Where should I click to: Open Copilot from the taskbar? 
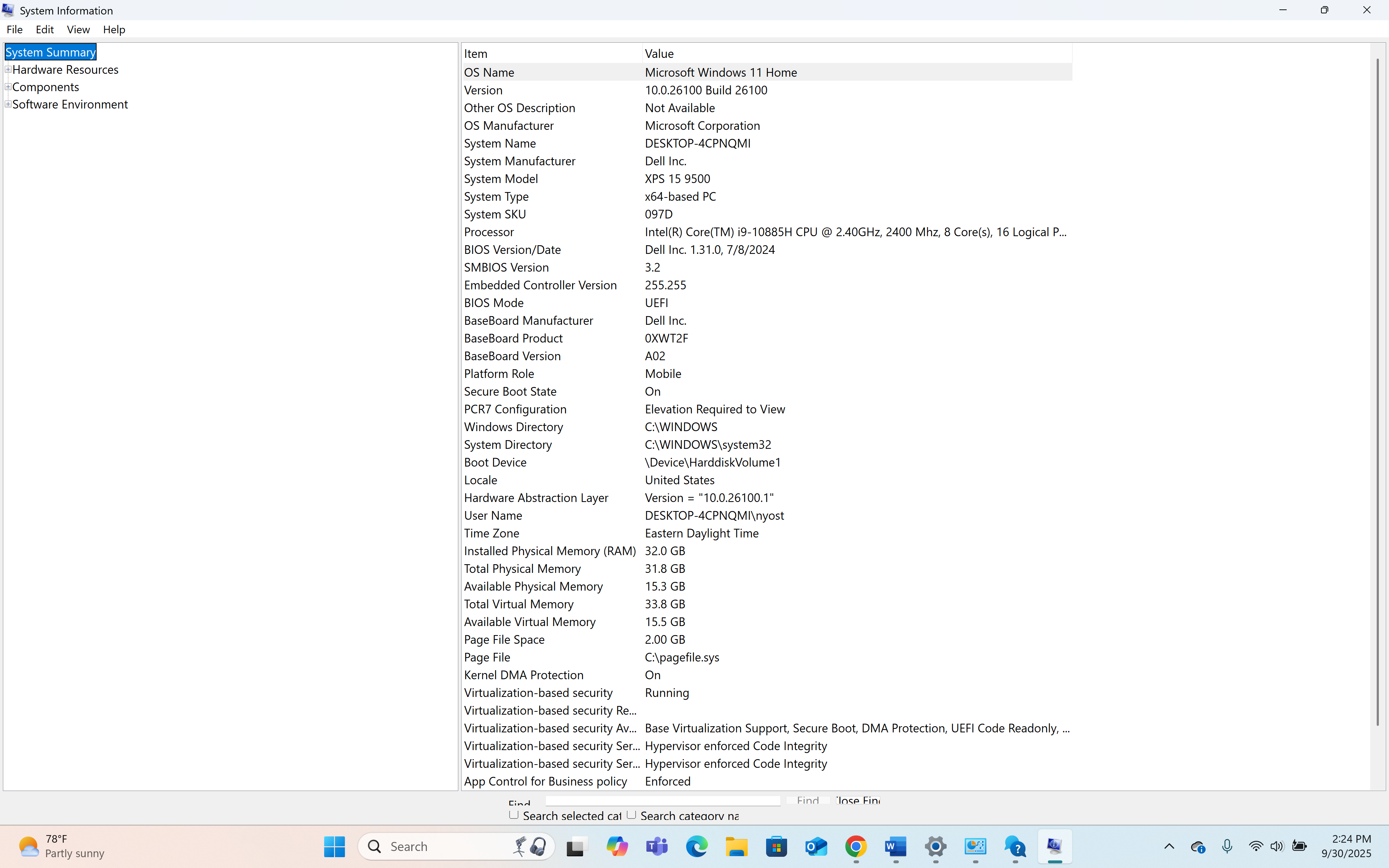point(617,846)
